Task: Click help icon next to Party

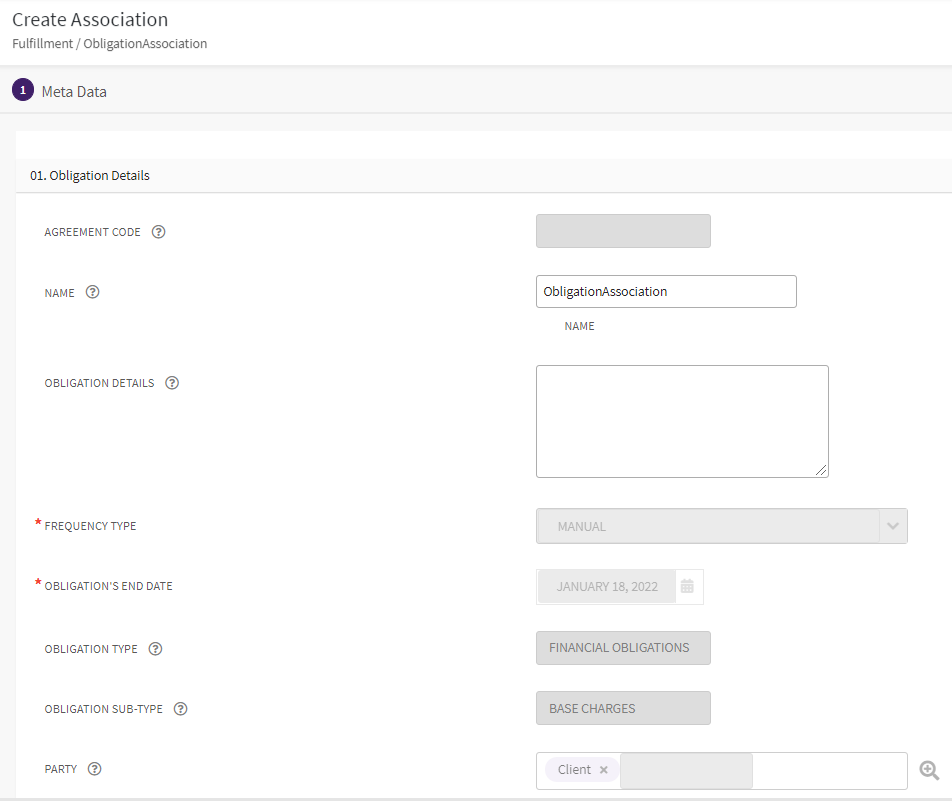Action: [95, 769]
